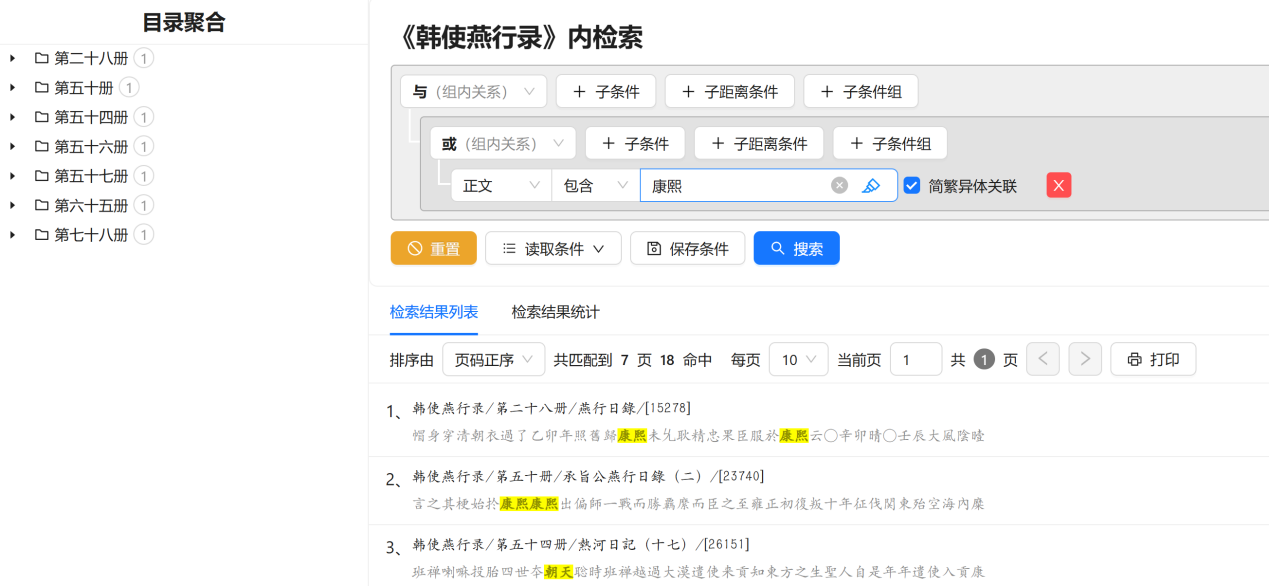Clear the 康熙 search input text
The image size is (1269, 586).
pyautogui.click(x=839, y=185)
